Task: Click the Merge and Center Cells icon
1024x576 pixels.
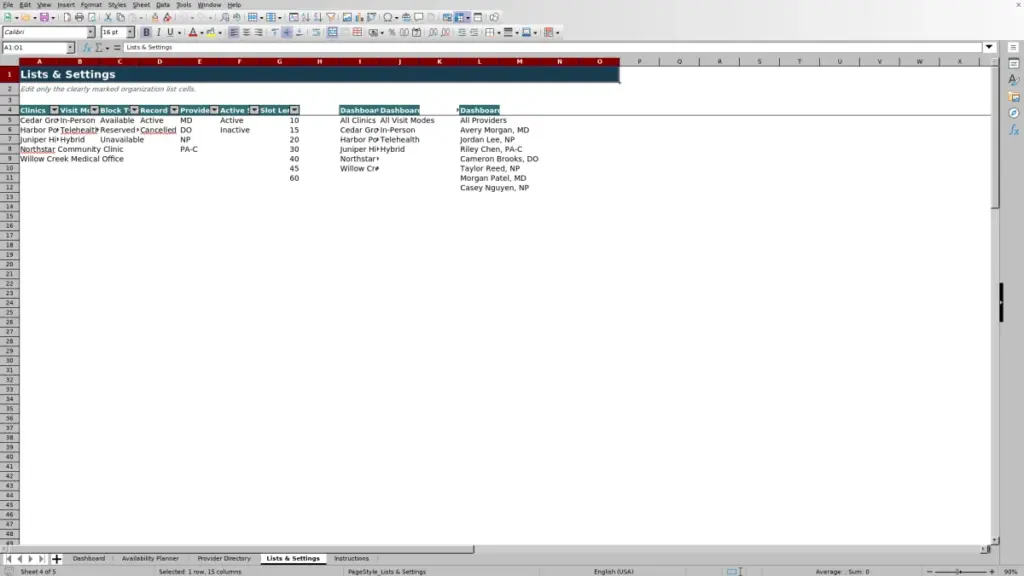Action: point(332,33)
